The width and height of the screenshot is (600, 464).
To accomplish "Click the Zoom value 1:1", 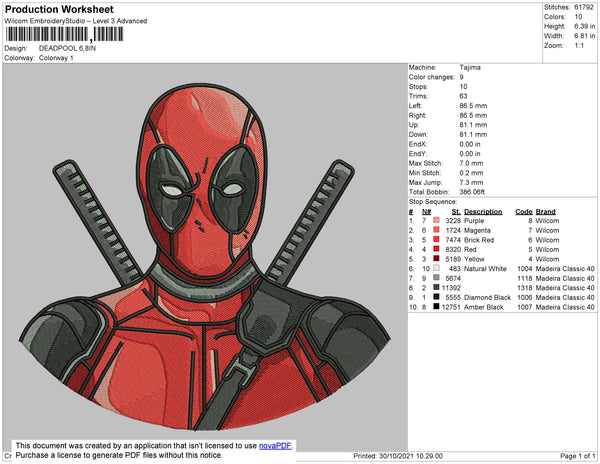I will pos(579,46).
